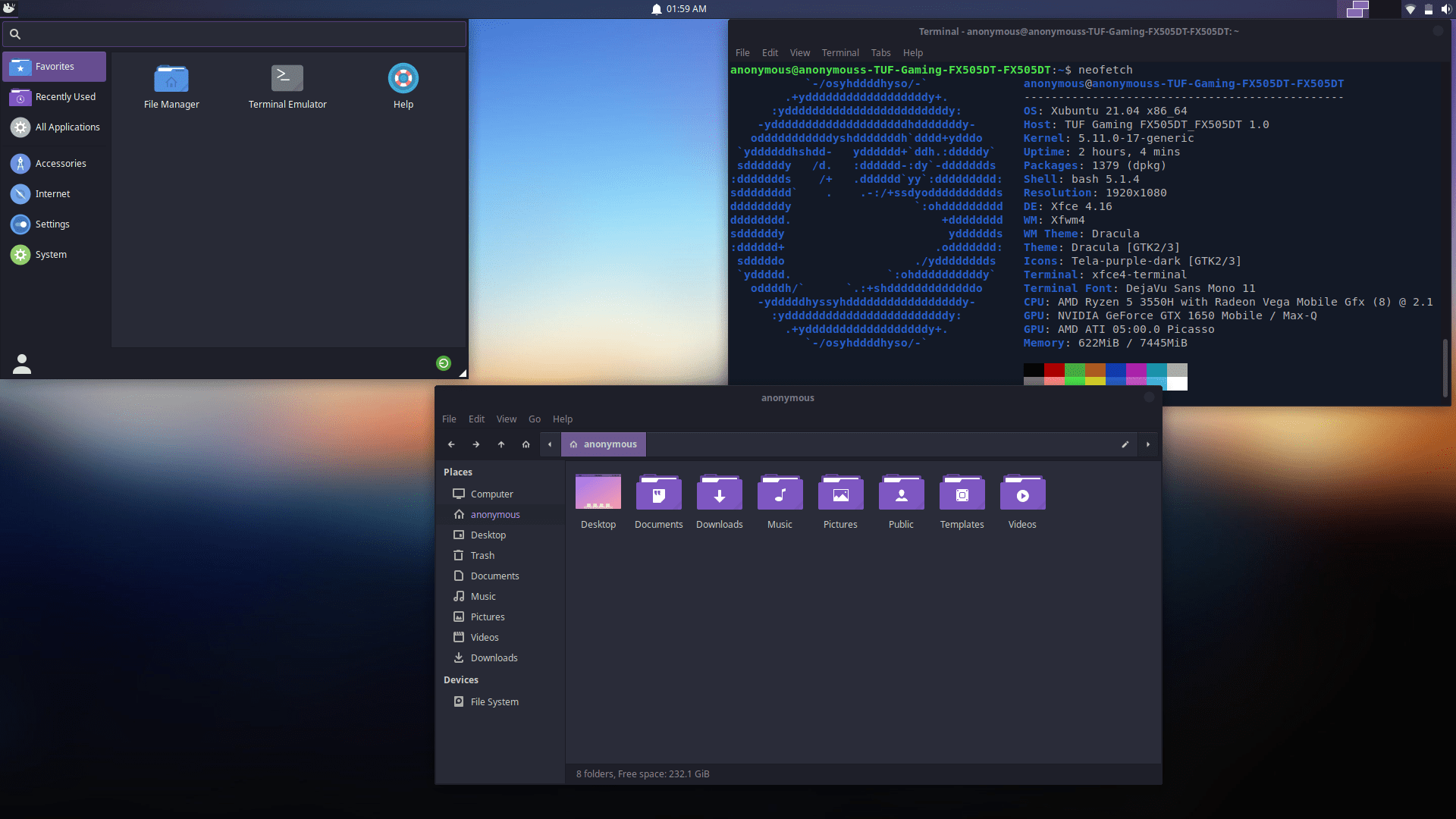Toggle path bar editing with pencil icon
The image size is (1456, 819).
1125,444
